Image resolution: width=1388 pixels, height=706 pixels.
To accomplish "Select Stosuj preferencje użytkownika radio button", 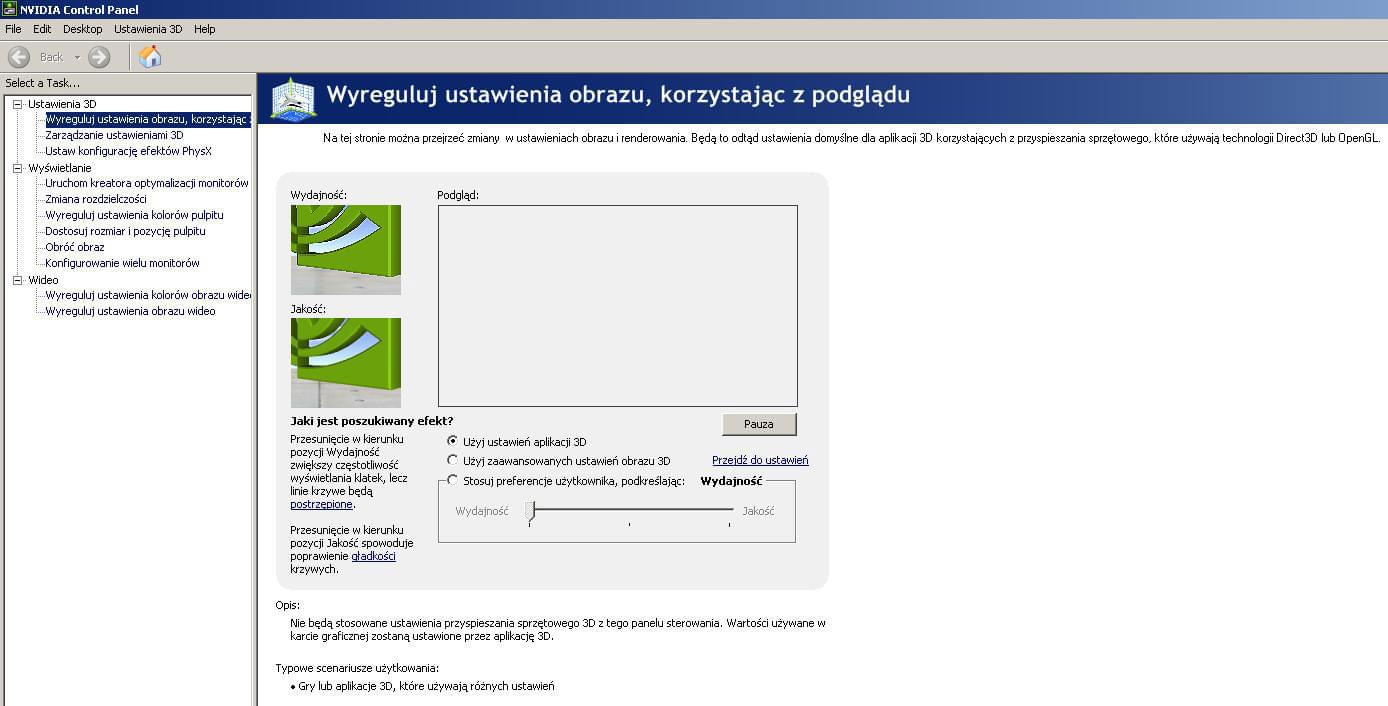I will pyautogui.click(x=453, y=481).
